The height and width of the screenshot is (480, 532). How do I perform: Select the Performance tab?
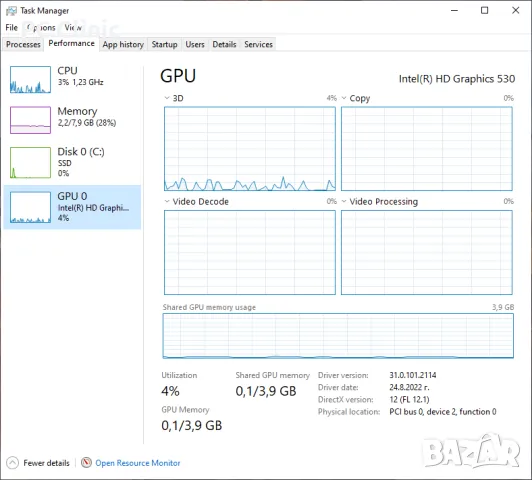[71, 43]
